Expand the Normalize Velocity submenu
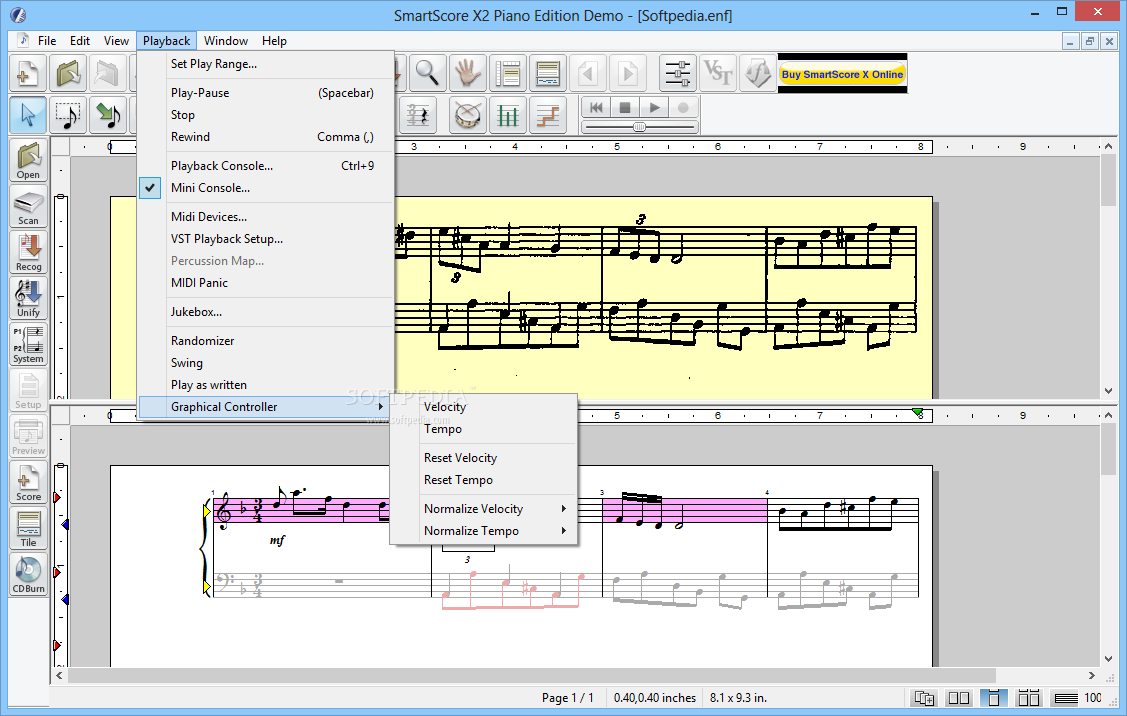 (498, 509)
